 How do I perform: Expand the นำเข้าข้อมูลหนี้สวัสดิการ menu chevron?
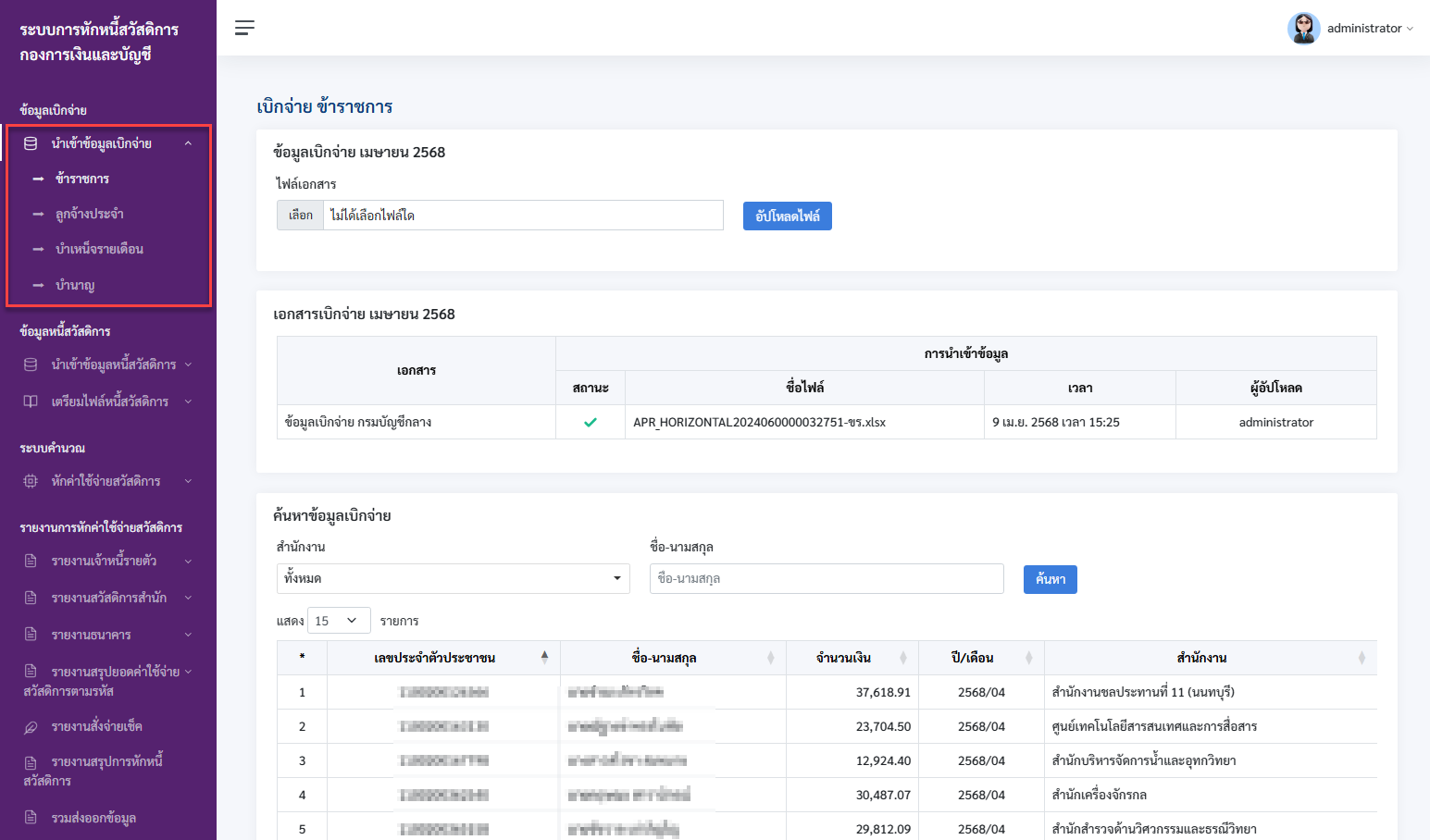coord(188,364)
